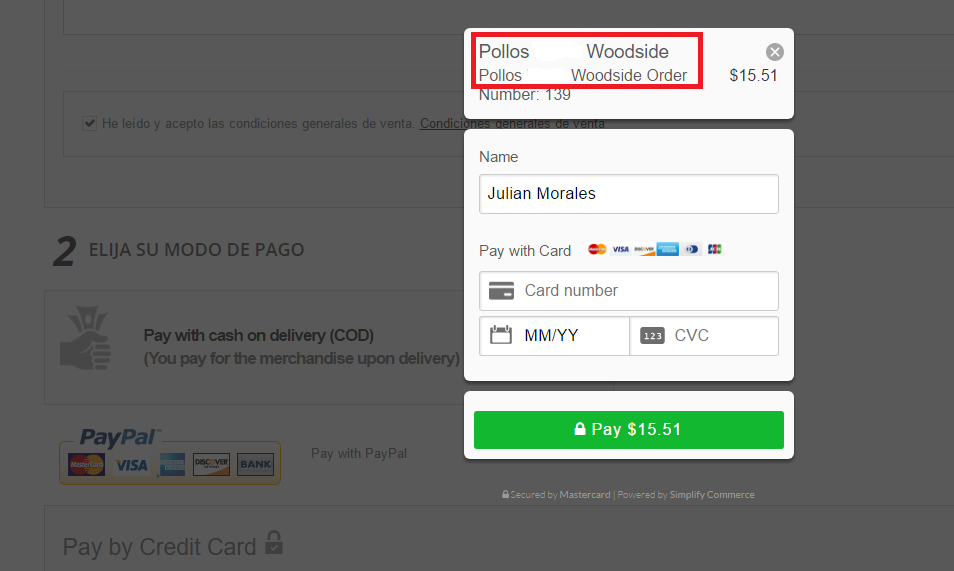The width and height of the screenshot is (954, 571).
Task: Select the PayPal payment logo
Action: 170,456
